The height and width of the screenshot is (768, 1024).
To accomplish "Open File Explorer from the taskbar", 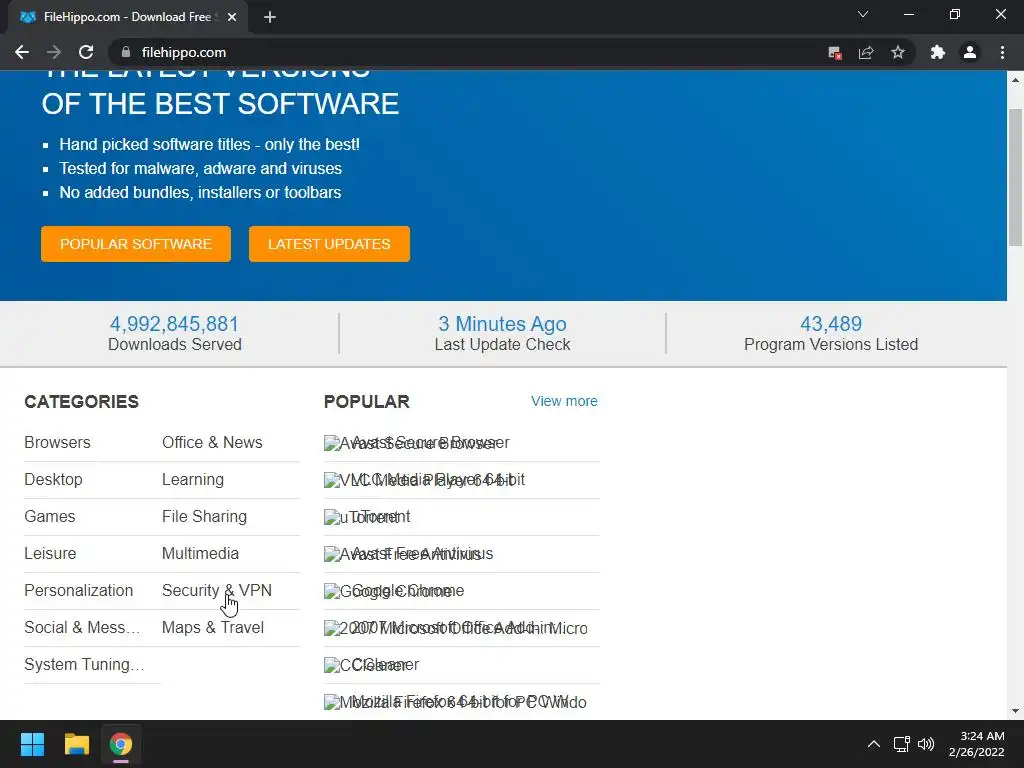I will [76, 744].
